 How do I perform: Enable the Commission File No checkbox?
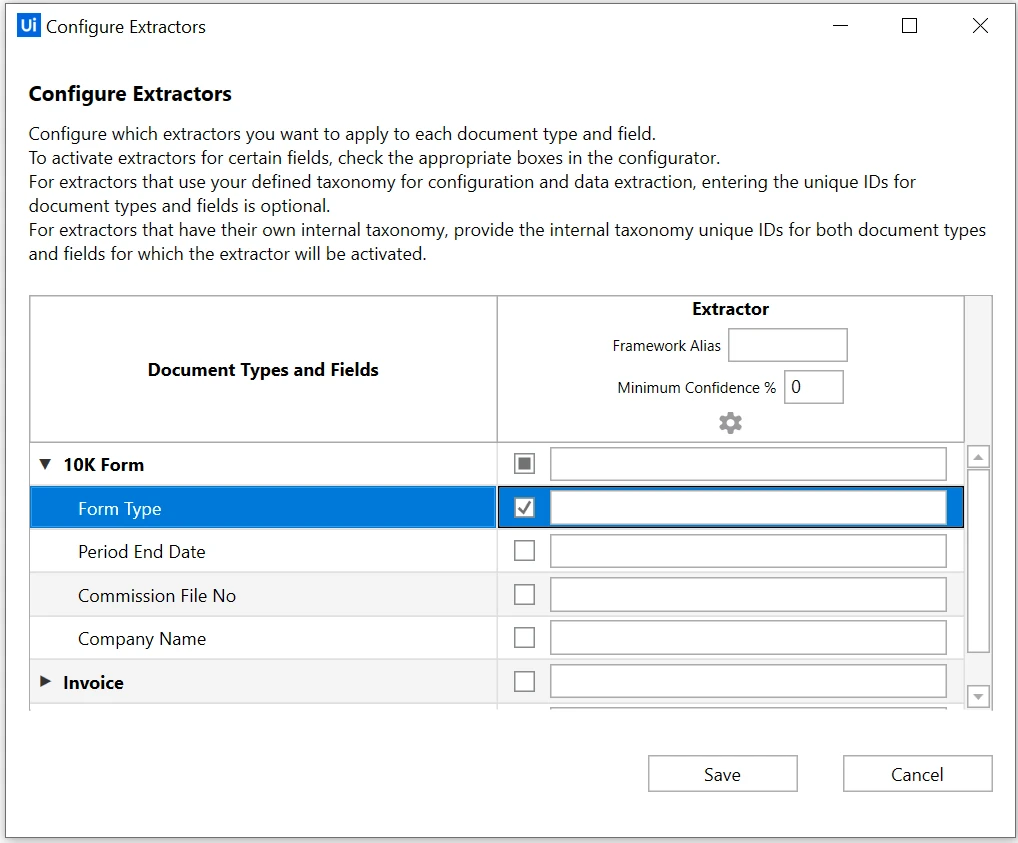tap(524, 594)
